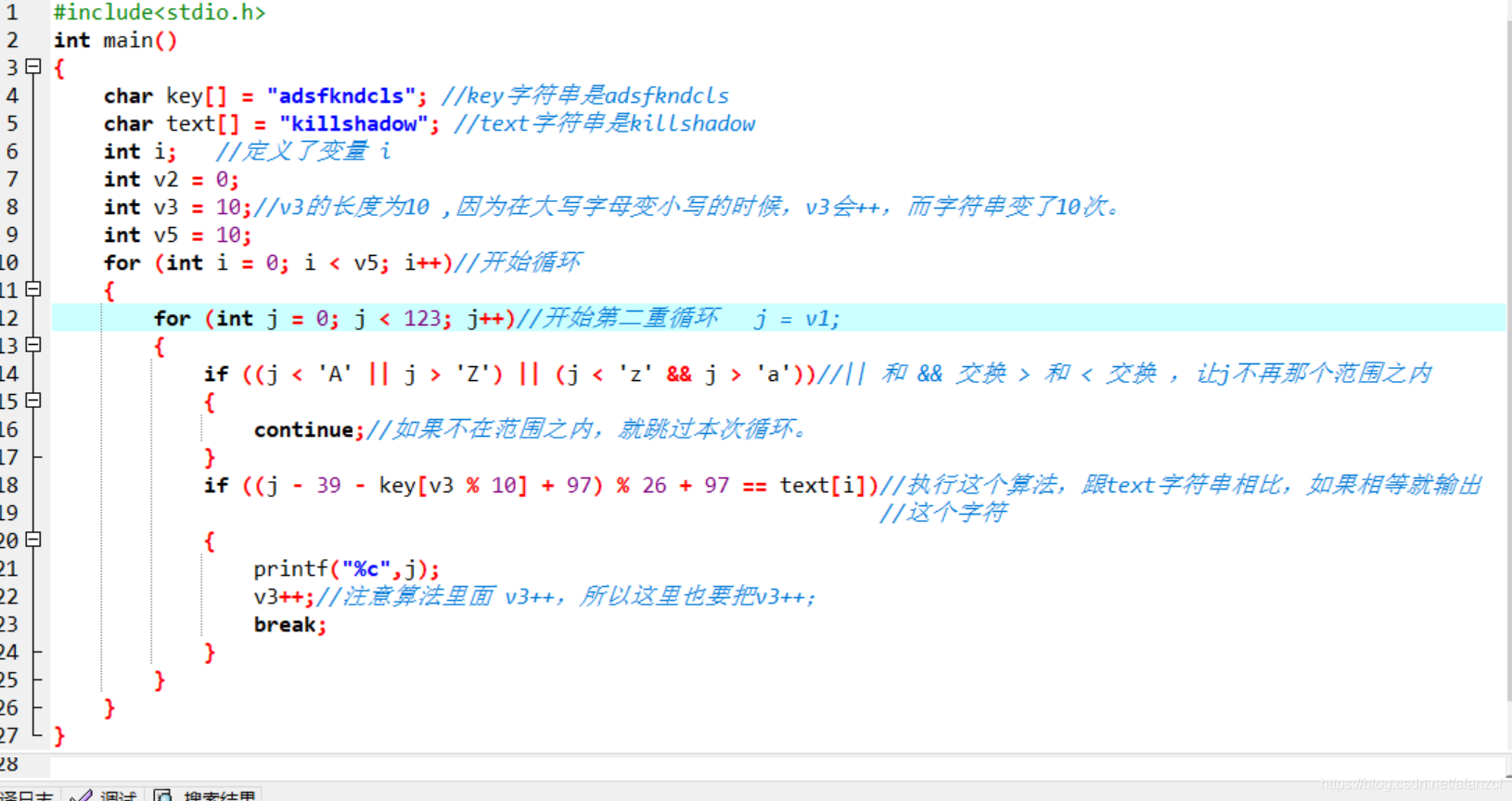Click the 搜索结果 tab's search icon

(163, 795)
